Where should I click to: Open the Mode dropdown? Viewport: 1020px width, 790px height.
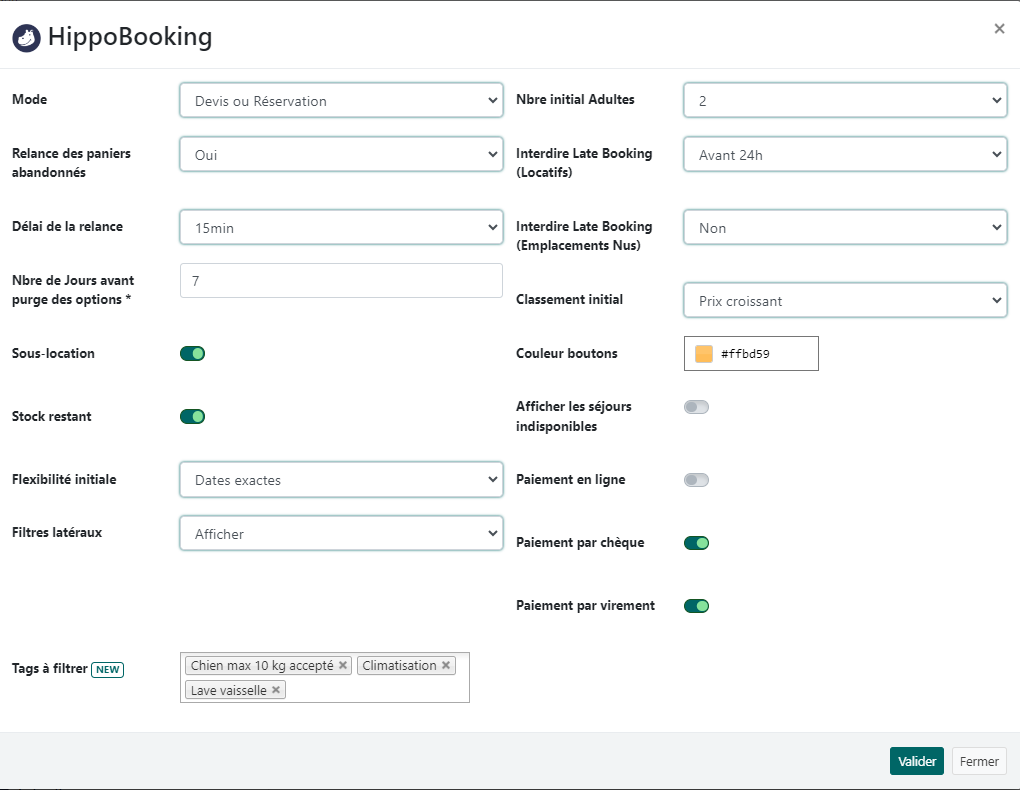pos(341,101)
